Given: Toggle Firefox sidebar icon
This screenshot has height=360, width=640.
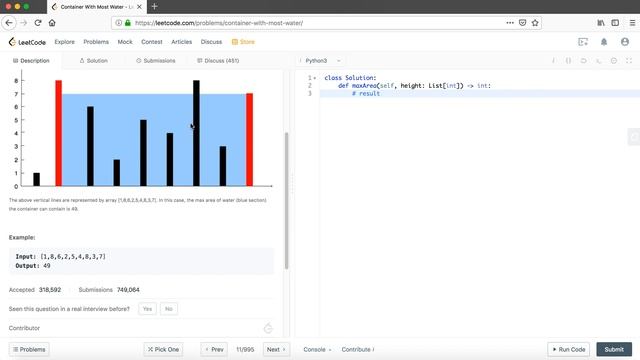Looking at the screenshot, I should click(615, 23).
